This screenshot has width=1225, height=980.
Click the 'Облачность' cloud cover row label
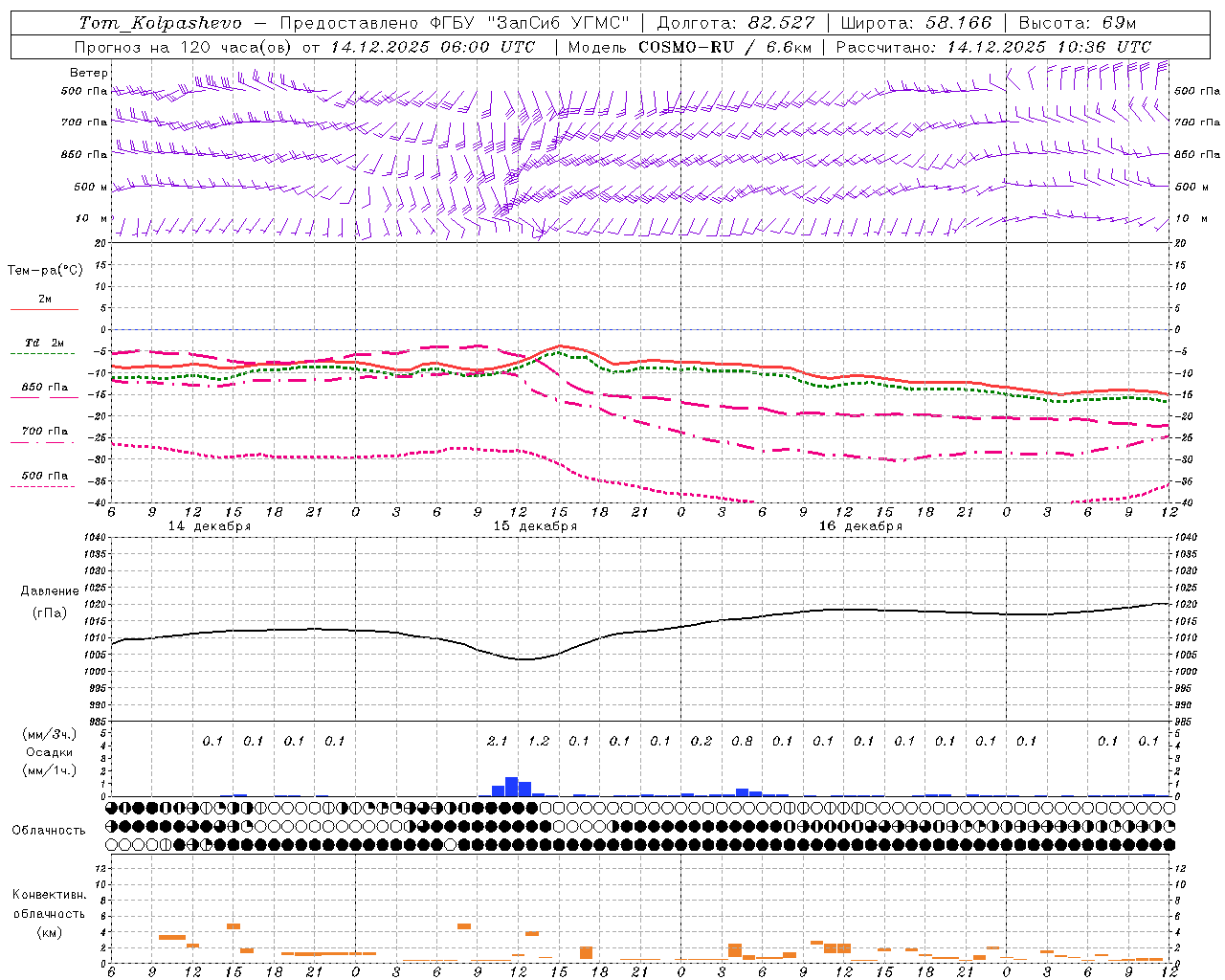(49, 830)
